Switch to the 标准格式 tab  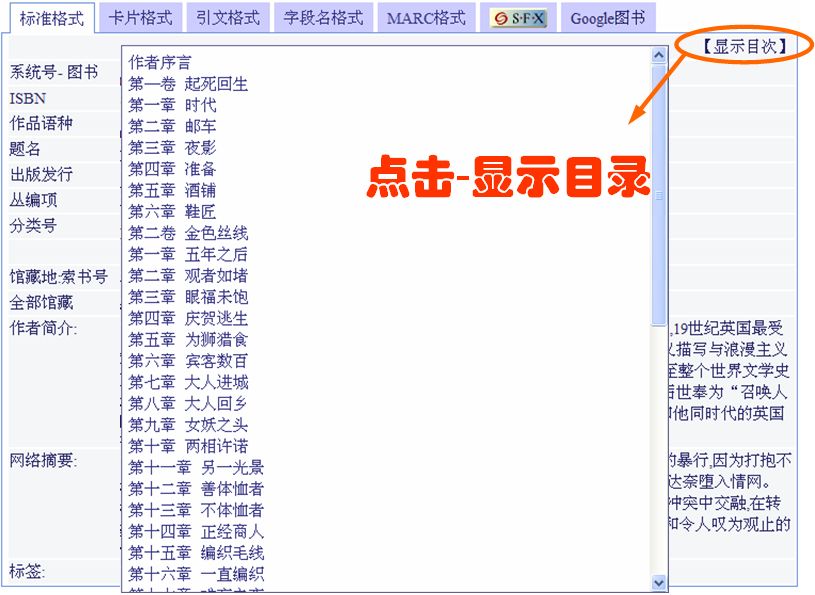click(x=52, y=19)
